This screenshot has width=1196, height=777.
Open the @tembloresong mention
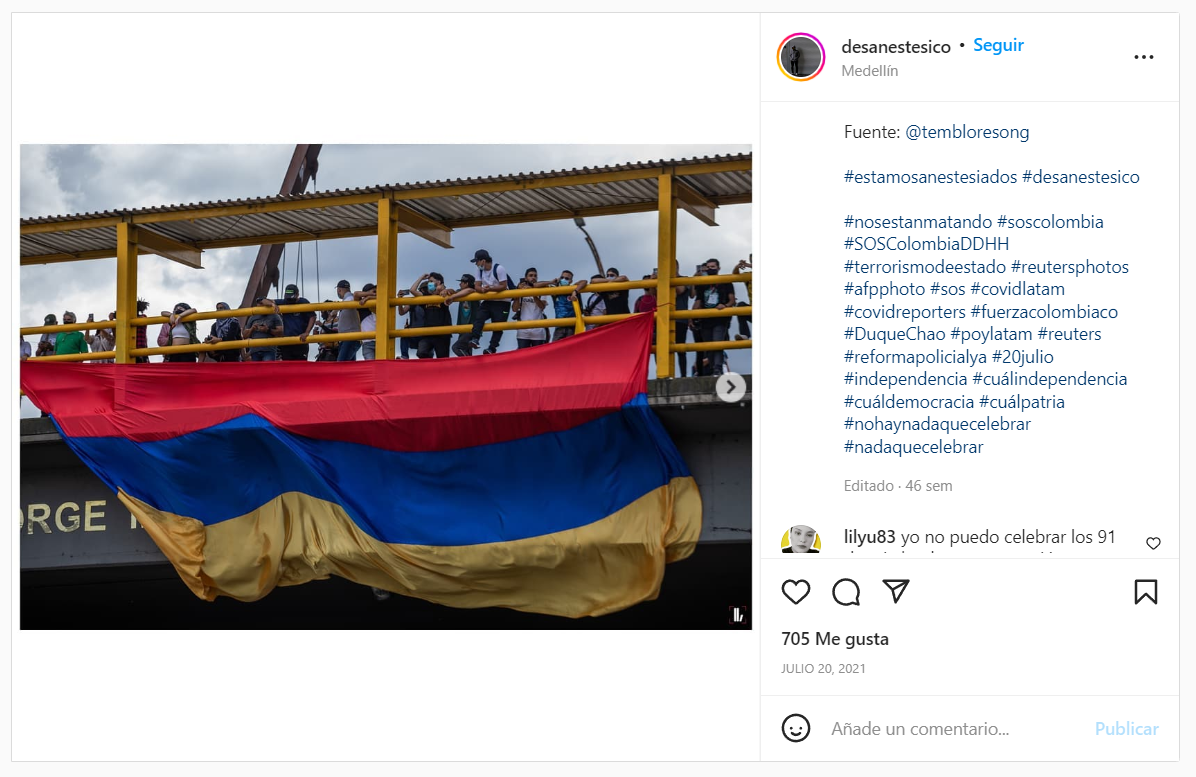tap(966, 132)
